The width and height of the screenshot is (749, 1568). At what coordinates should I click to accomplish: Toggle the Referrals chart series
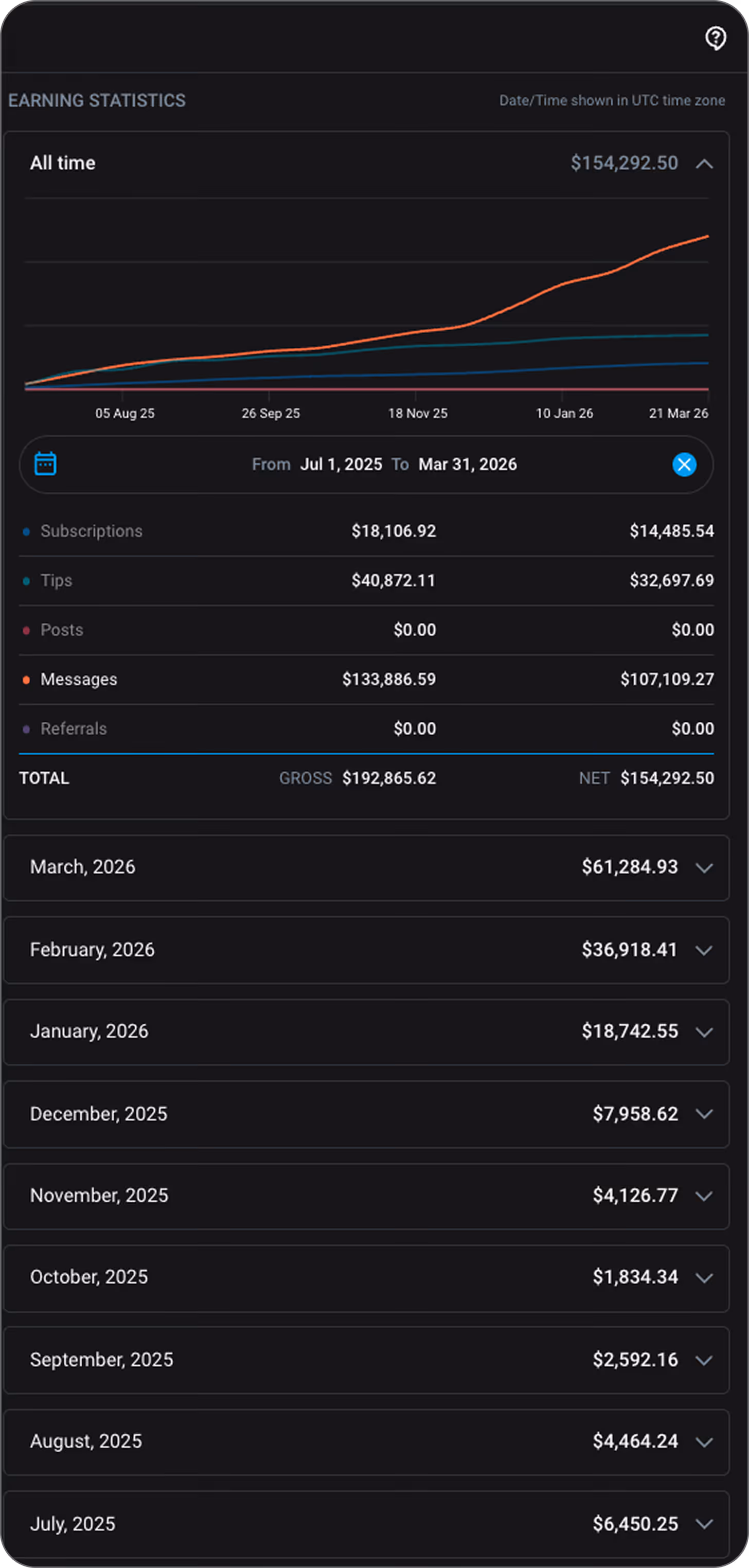[74, 728]
